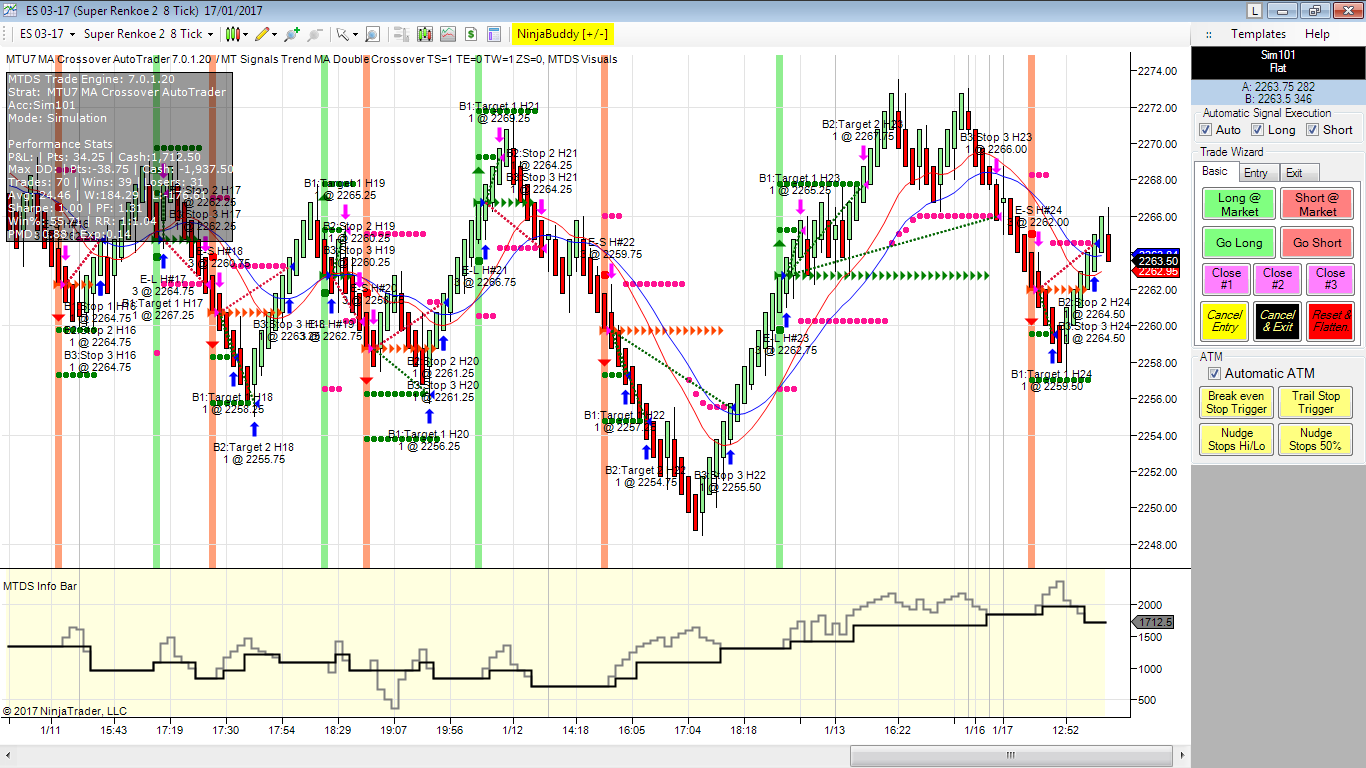
Task: Click the 'B1:Target 1 H21' chart label
Action: click(x=499, y=106)
